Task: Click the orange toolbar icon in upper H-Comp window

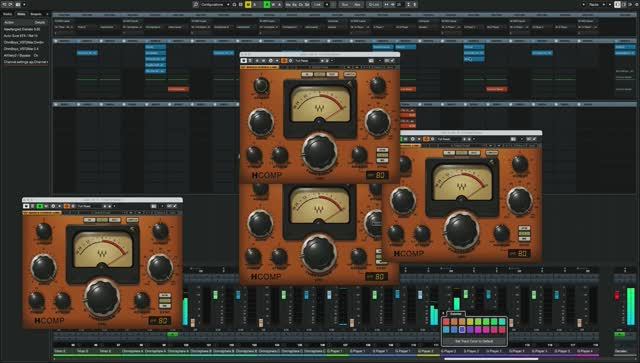Action: coord(284,60)
